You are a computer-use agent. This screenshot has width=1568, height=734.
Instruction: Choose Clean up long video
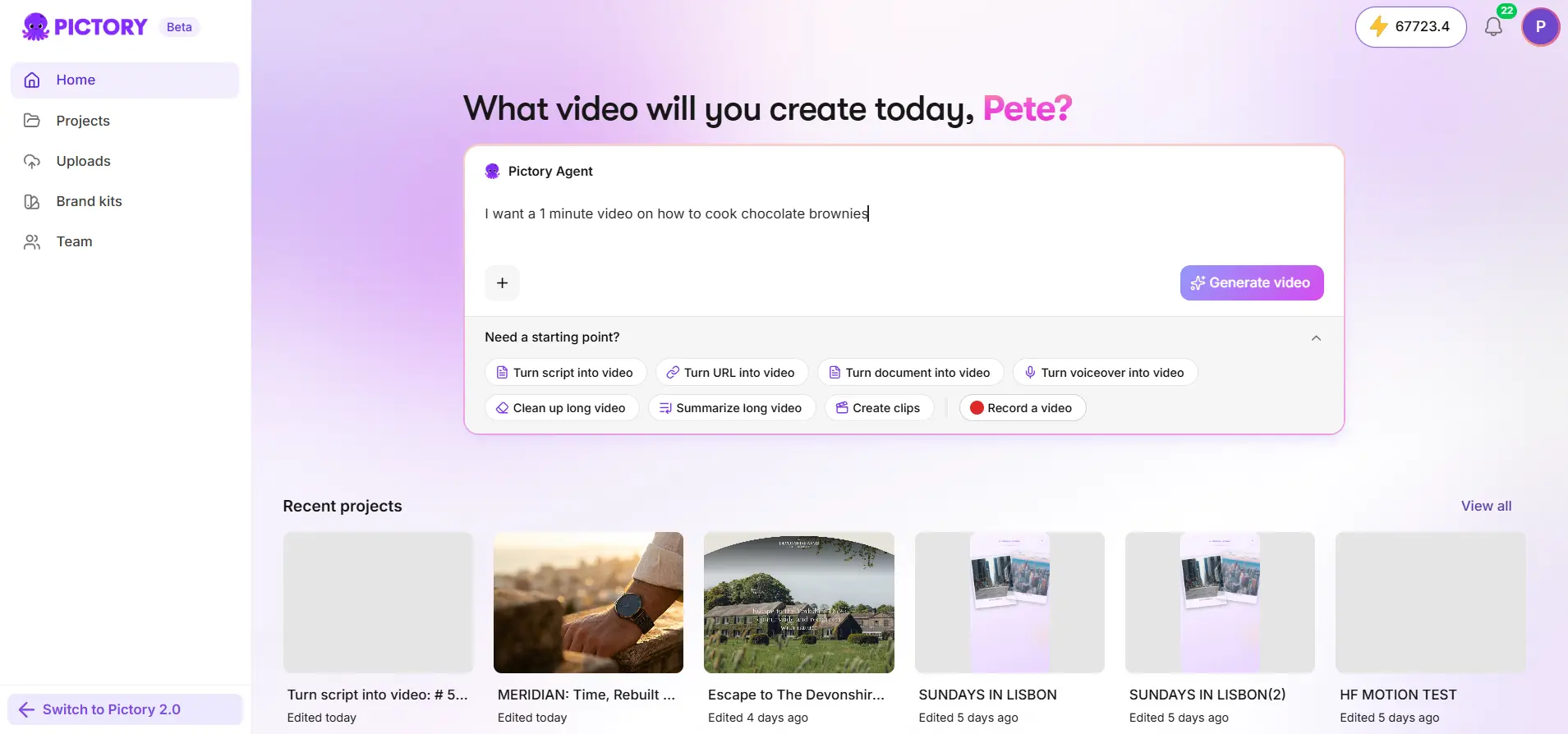click(562, 408)
